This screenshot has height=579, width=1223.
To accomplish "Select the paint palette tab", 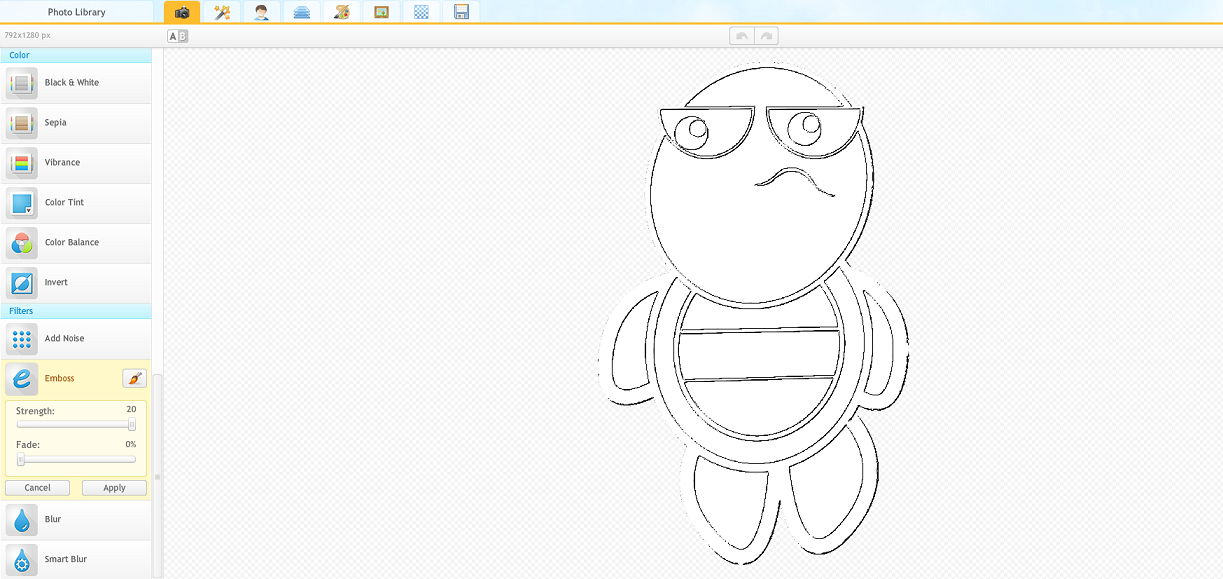I will click(x=341, y=12).
